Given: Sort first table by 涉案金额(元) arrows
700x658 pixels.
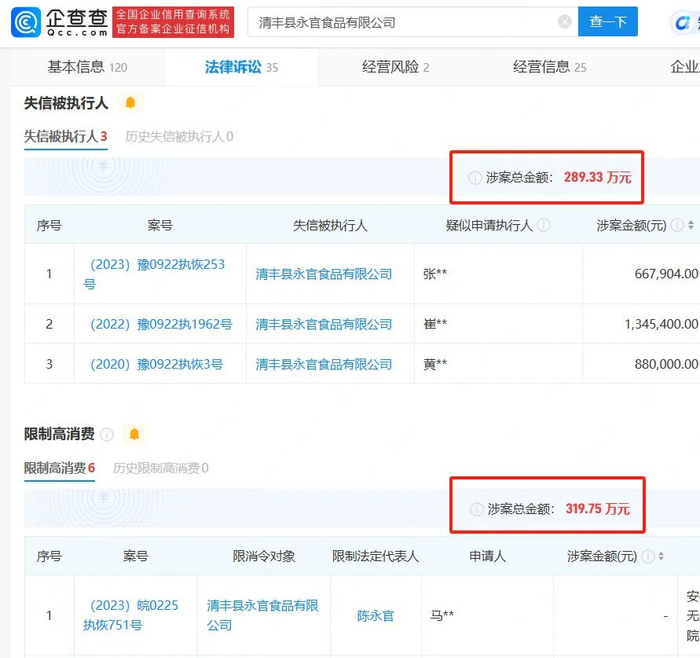Looking at the screenshot, I should tap(691, 225).
